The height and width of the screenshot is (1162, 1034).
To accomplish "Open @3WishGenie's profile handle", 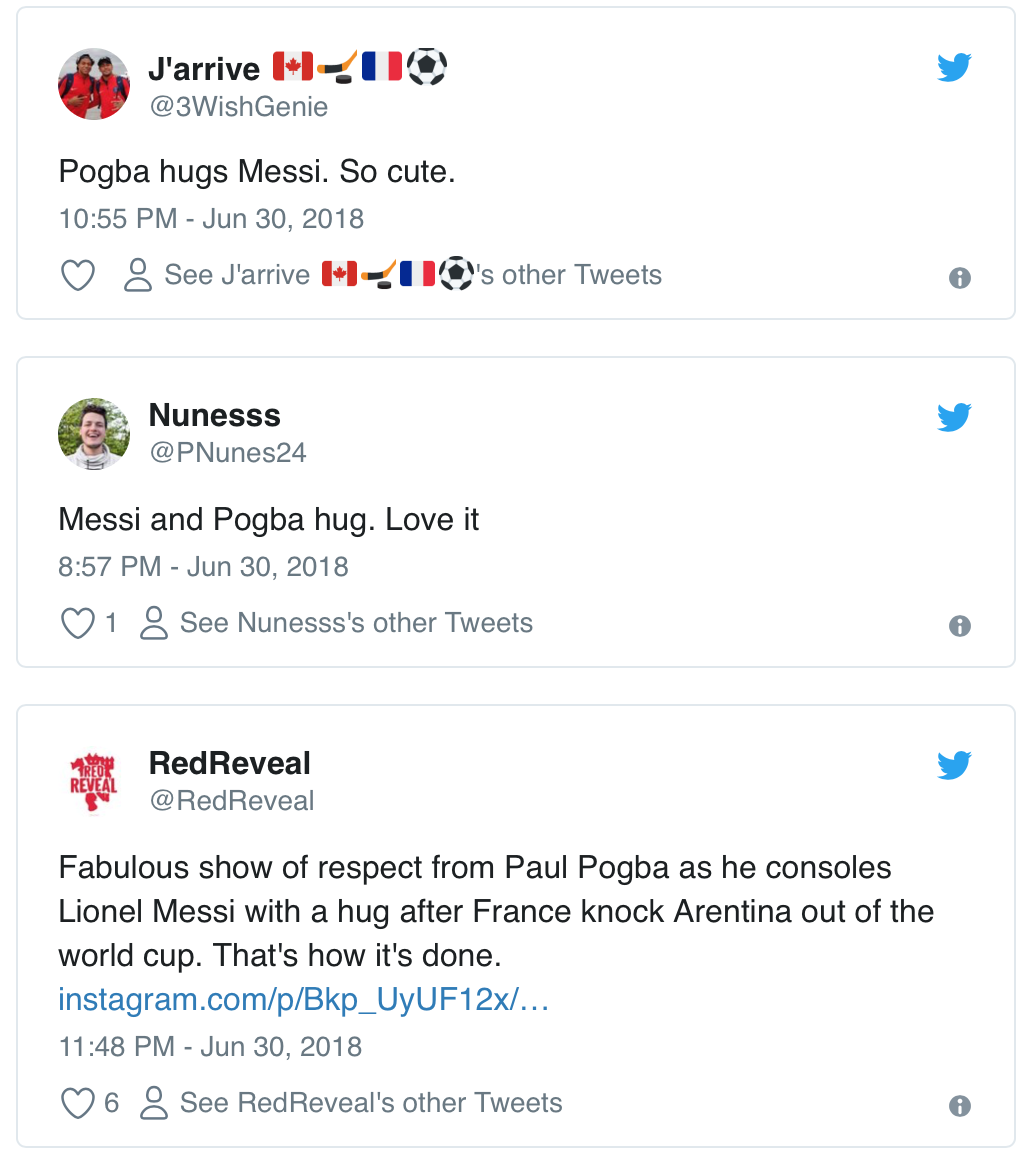I will (239, 106).
